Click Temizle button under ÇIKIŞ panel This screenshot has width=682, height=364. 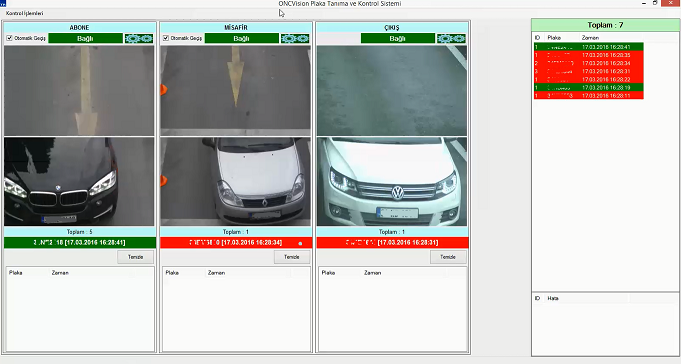coord(448,257)
